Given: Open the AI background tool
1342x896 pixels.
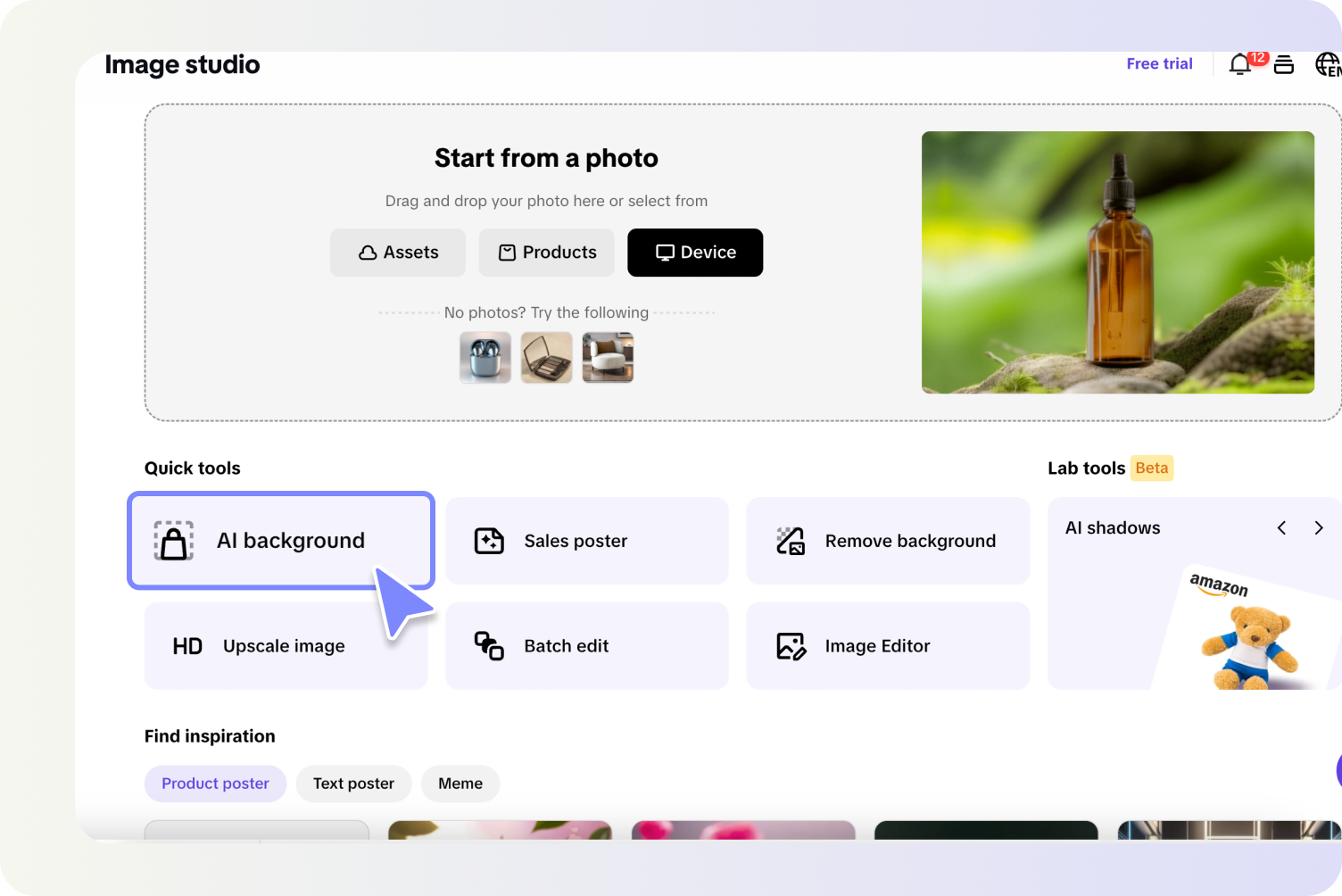Looking at the screenshot, I should 280,540.
